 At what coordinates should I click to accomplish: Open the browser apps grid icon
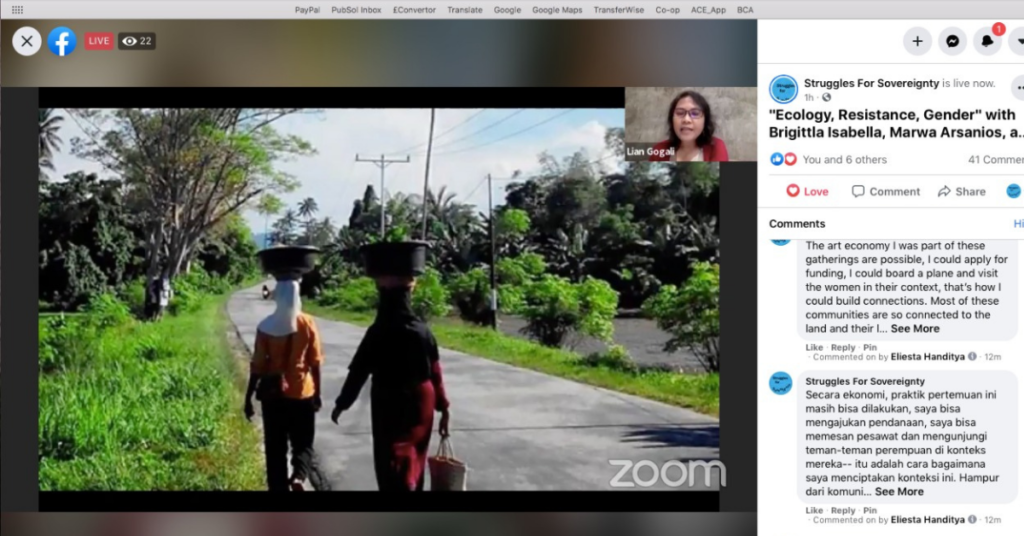coord(17,9)
